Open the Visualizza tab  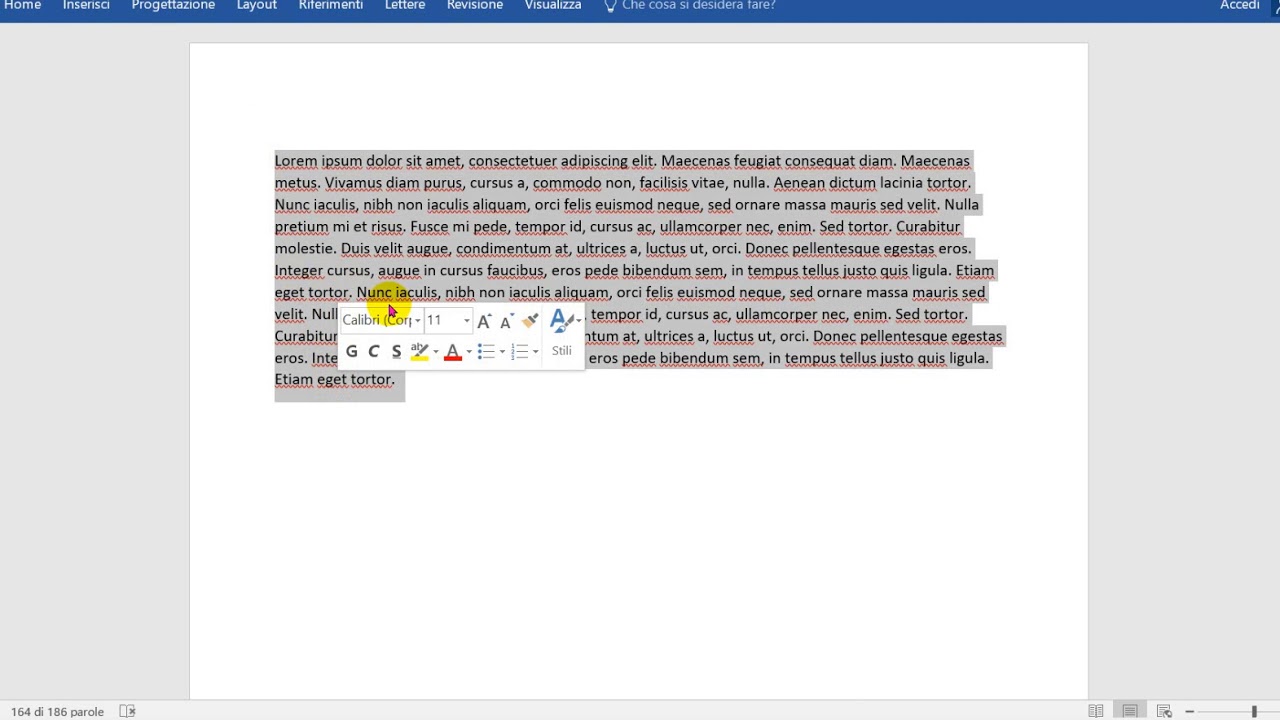point(552,6)
